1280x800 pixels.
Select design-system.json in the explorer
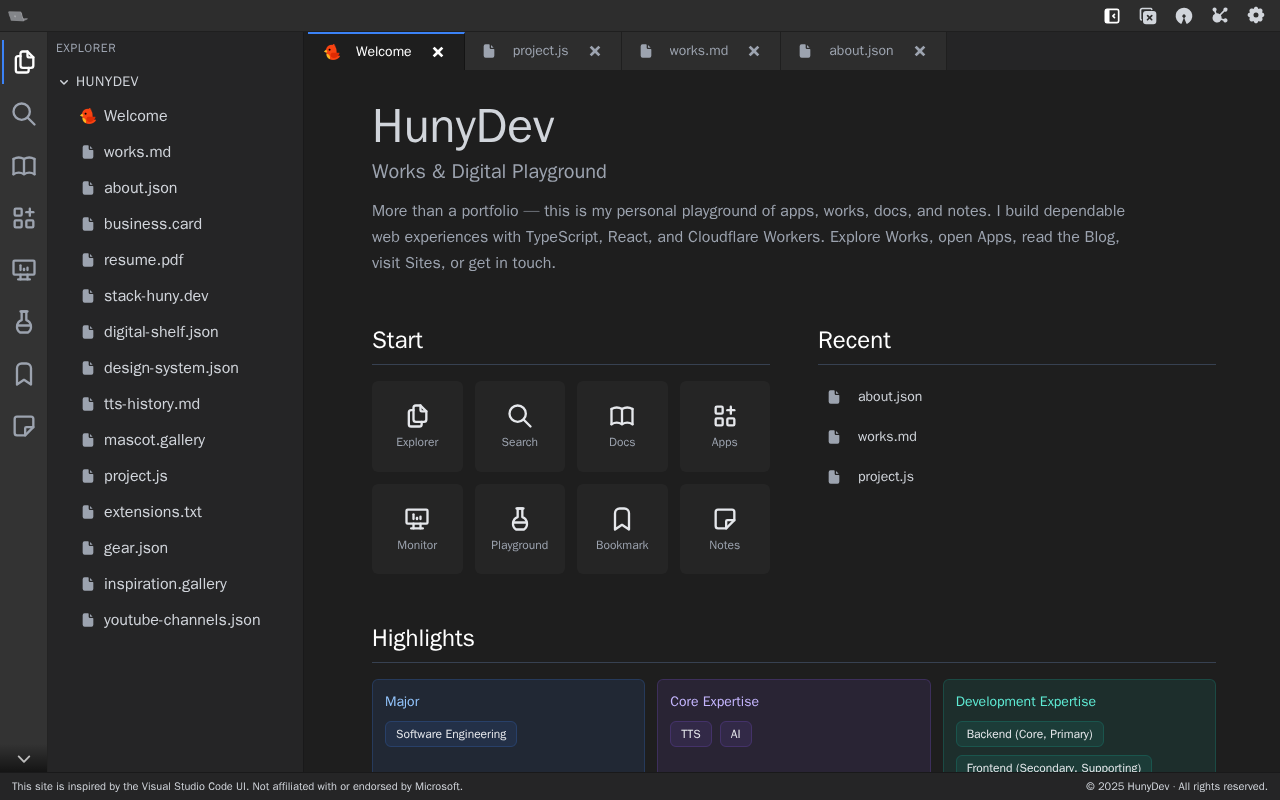171,368
